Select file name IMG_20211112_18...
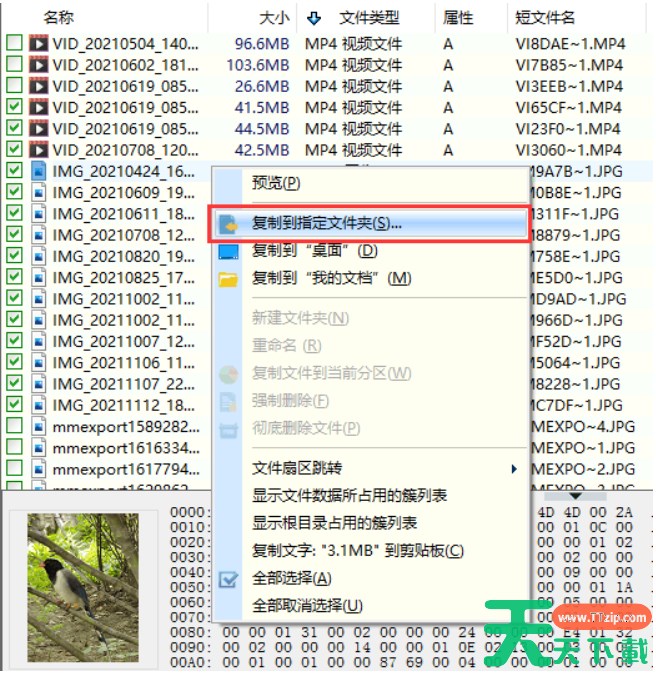Screen dimensions: 656x673 click(x=123, y=405)
